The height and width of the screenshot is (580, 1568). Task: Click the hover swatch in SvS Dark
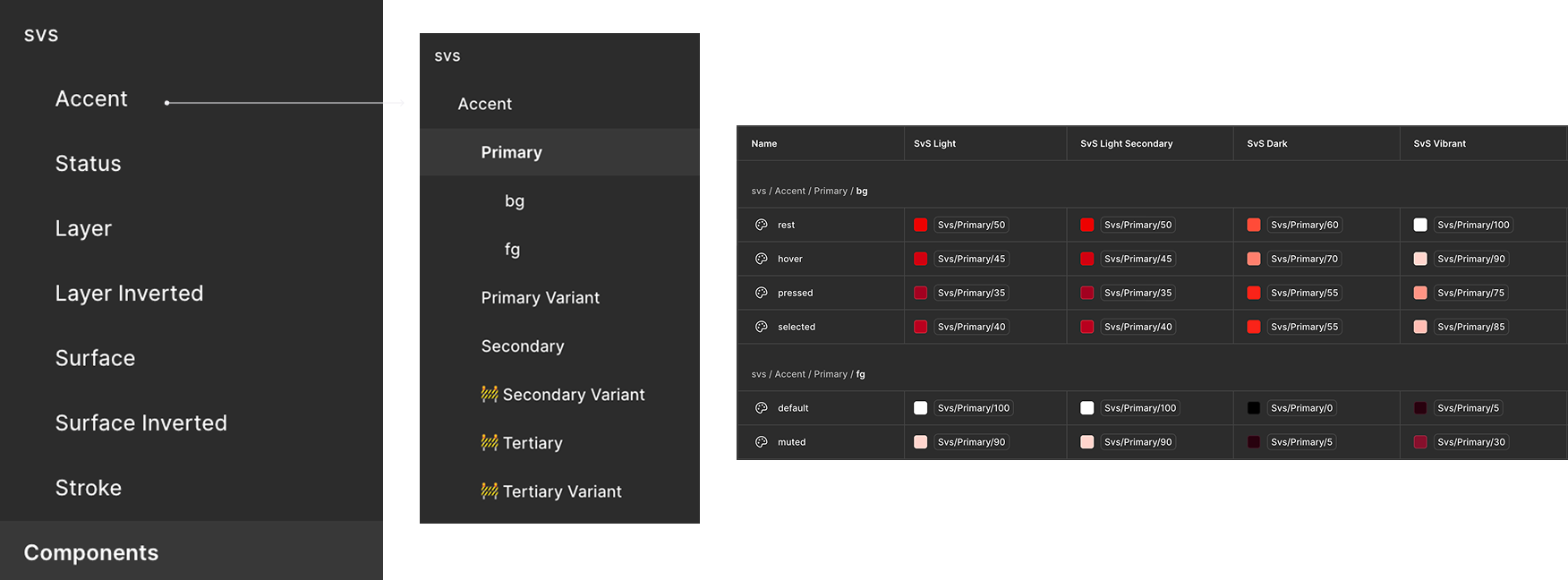(1254, 259)
